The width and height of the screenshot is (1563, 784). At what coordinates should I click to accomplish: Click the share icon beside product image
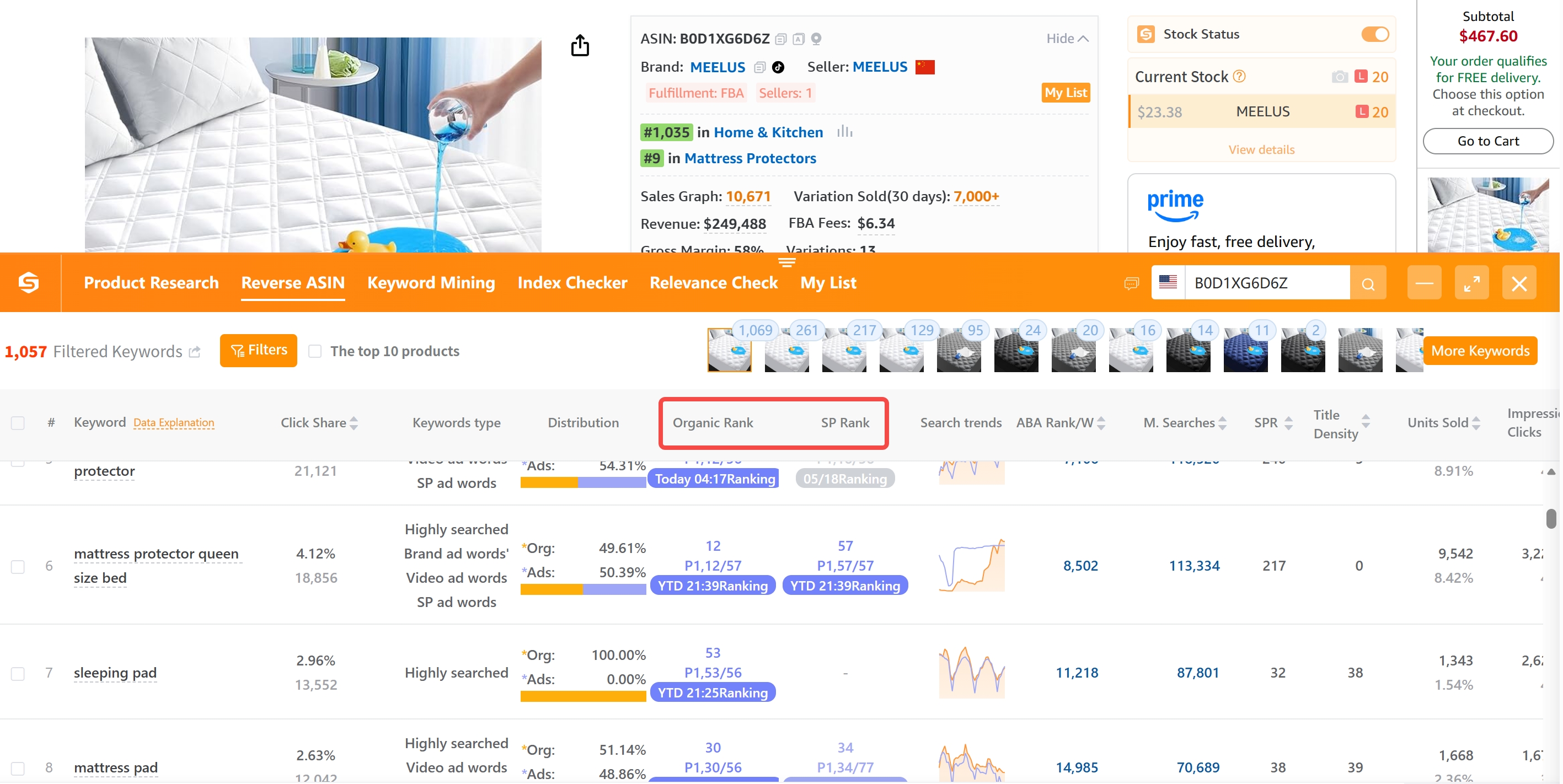coord(580,45)
